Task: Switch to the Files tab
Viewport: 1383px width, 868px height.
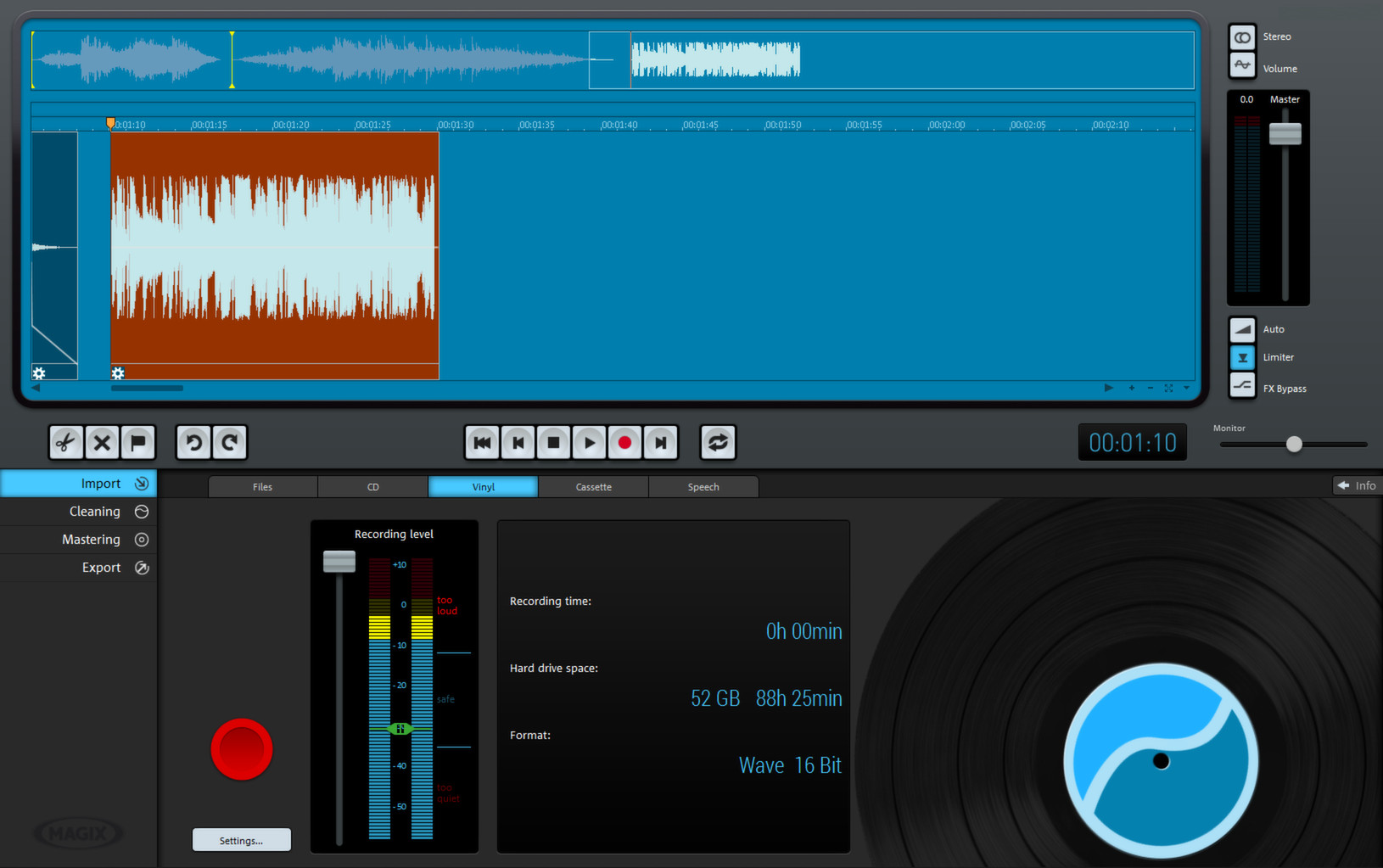Action: pos(263,487)
